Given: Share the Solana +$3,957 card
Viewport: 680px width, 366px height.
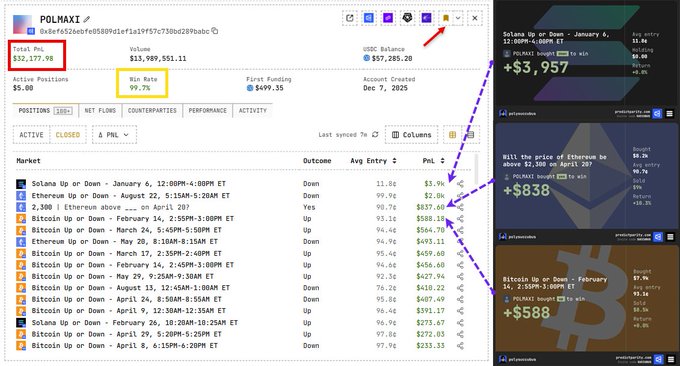Looking at the screenshot, I should click(x=658, y=114).
